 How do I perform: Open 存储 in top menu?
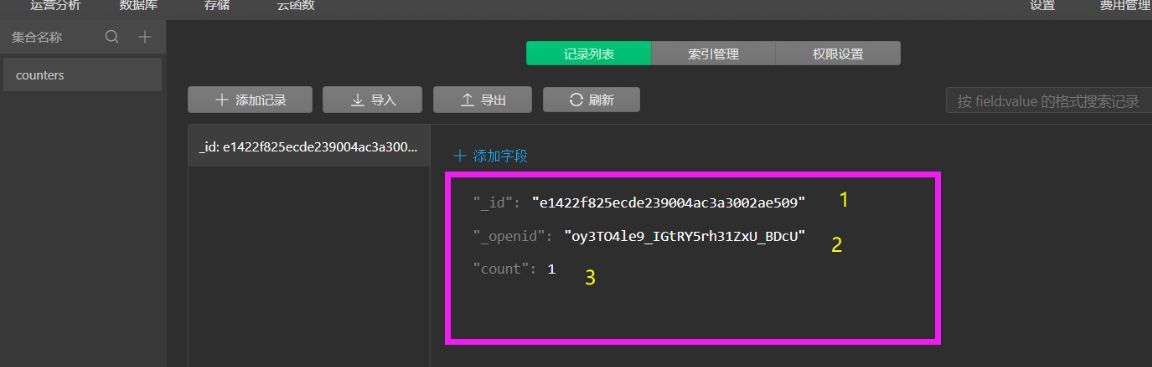217,6
